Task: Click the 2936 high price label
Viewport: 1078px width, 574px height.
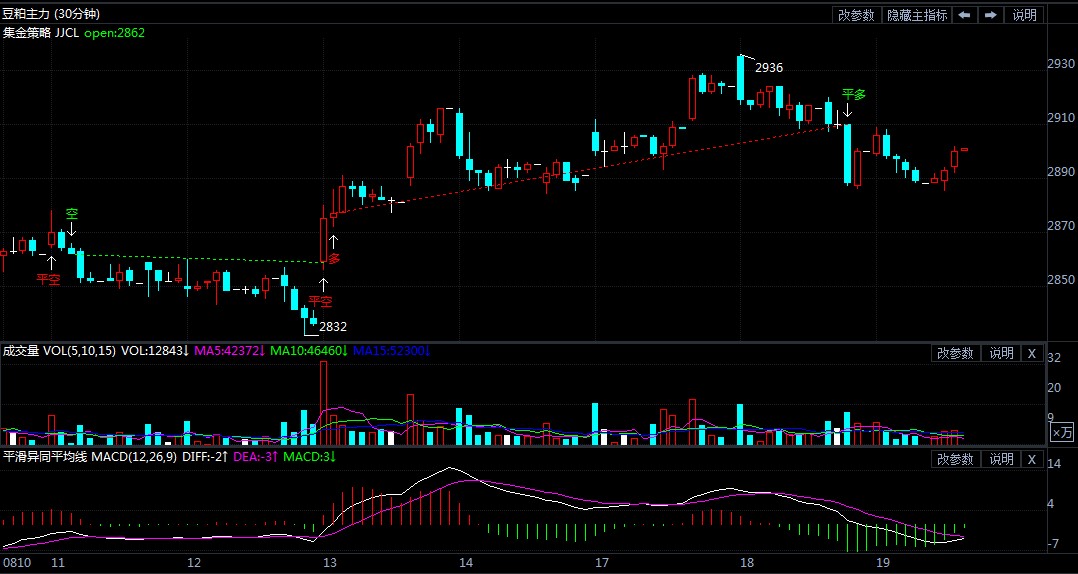Action: click(x=768, y=68)
